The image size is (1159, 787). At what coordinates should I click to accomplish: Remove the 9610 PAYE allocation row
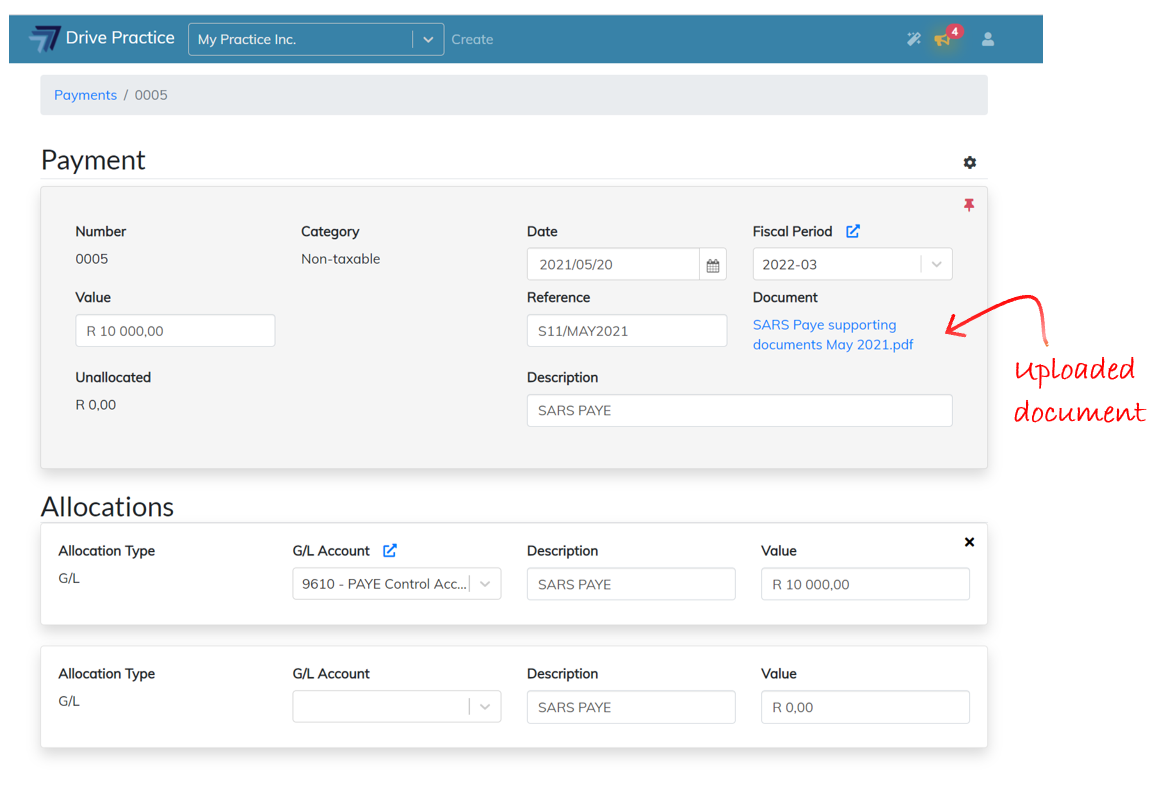[x=969, y=542]
